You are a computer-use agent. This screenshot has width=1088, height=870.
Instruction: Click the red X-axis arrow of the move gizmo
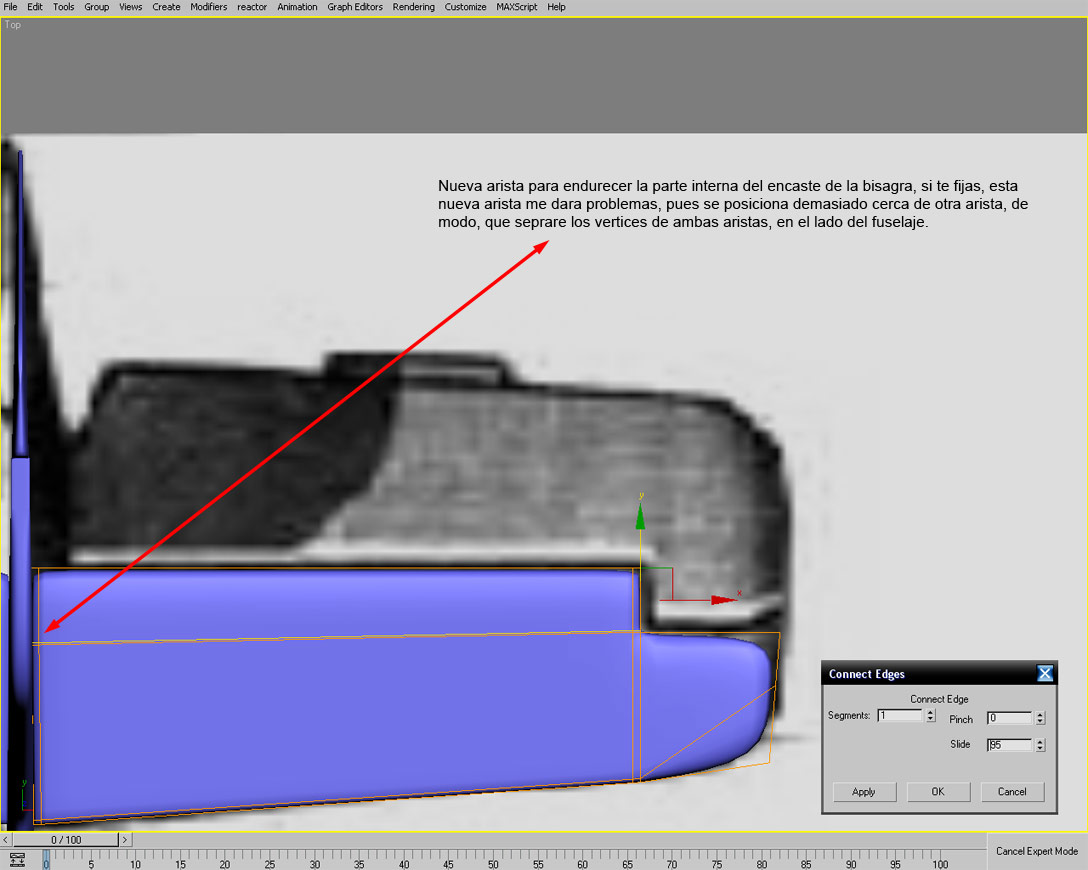[723, 599]
